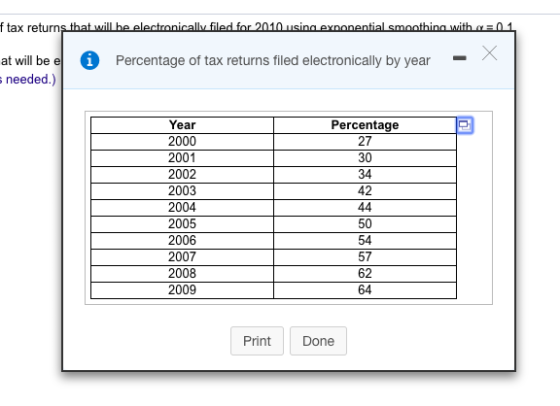The width and height of the screenshot is (560, 406).
Task: Click the 2007 year cell
Action: click(x=182, y=257)
